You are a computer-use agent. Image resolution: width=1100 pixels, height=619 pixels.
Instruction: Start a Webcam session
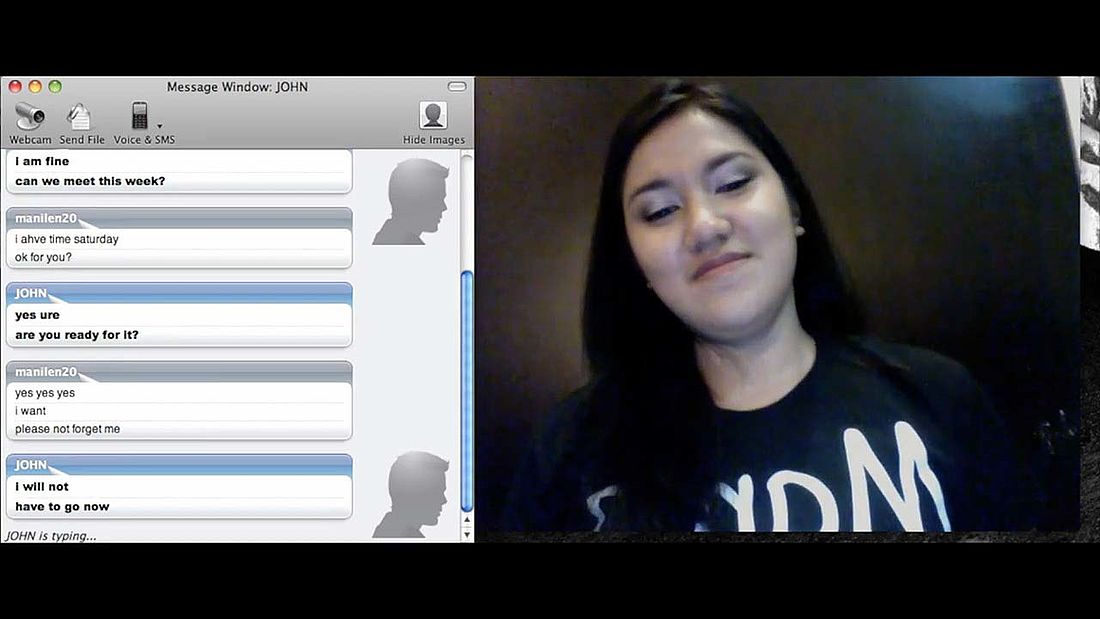[x=30, y=124]
